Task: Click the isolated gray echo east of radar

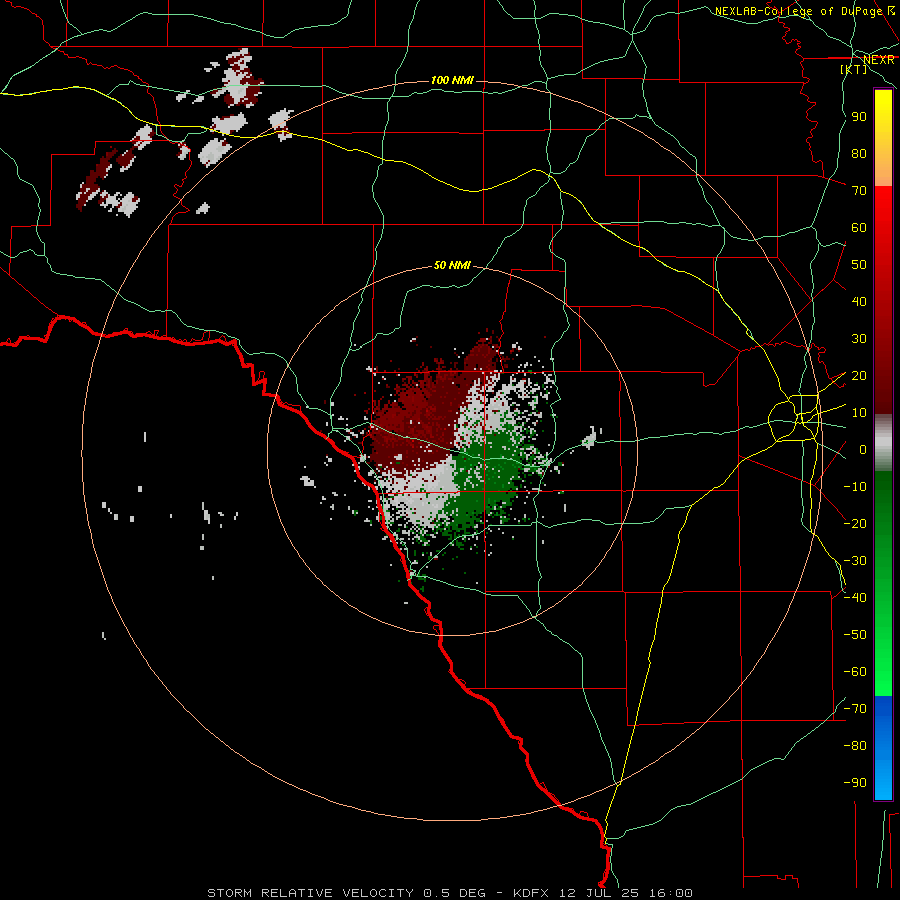Action: (x=589, y=440)
